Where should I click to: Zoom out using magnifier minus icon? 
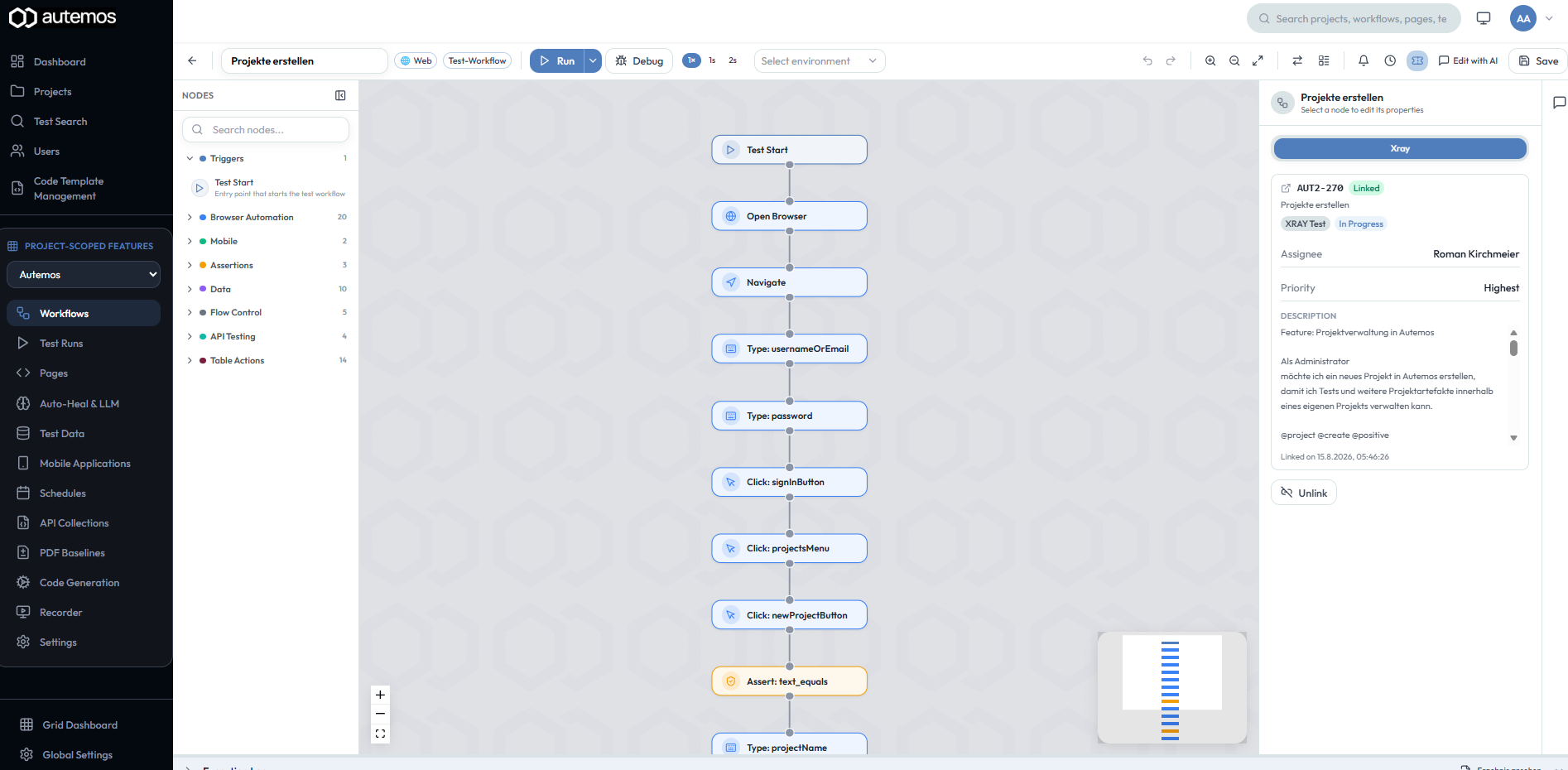1234,60
